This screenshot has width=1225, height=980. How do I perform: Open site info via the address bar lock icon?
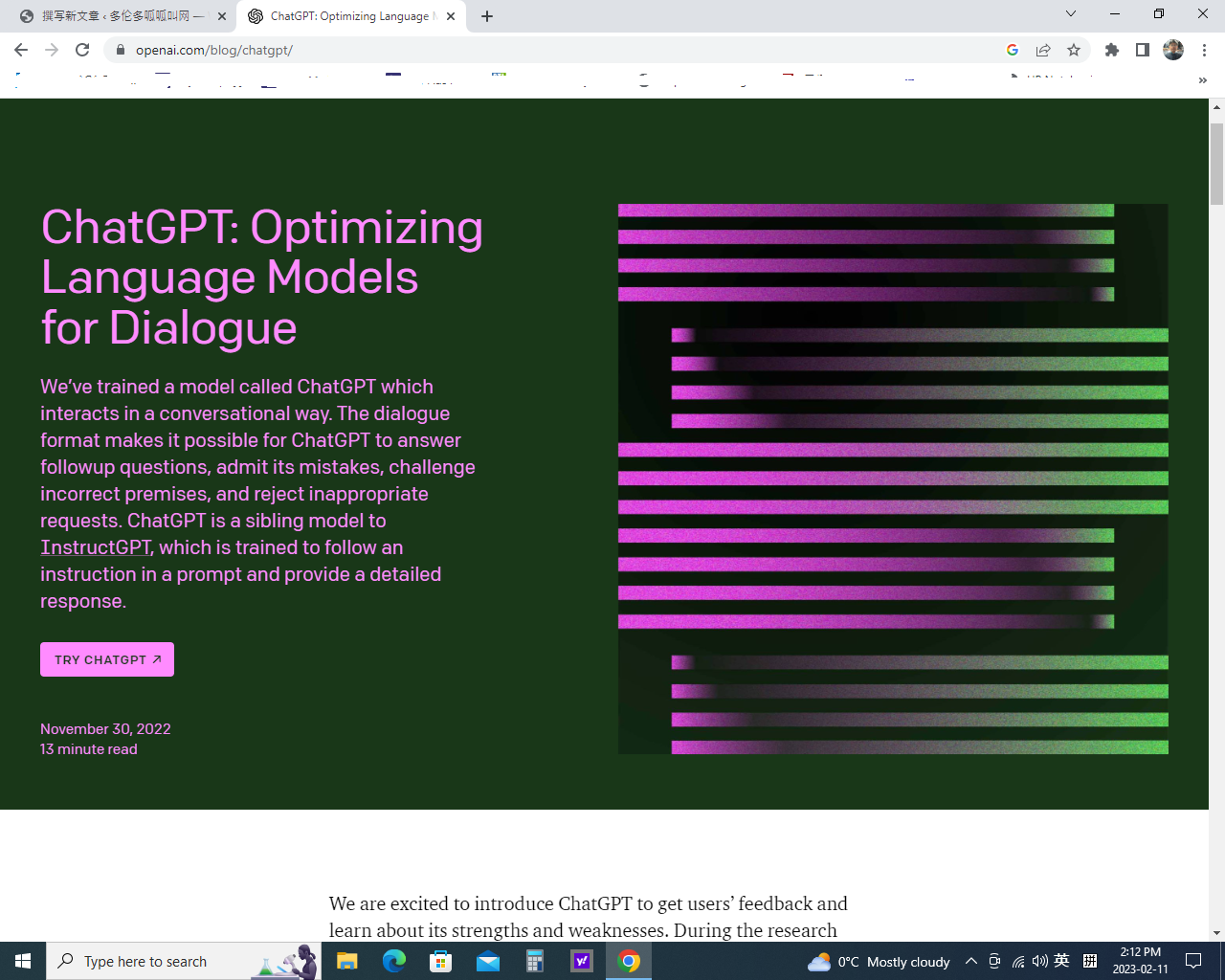(x=120, y=50)
